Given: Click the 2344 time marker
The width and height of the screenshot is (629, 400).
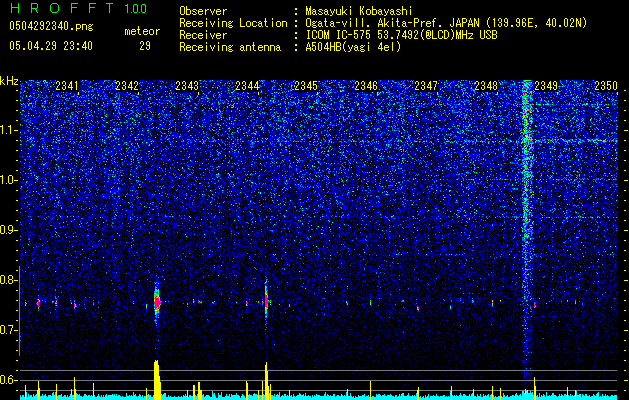Looking at the screenshot, I should pos(247,86).
